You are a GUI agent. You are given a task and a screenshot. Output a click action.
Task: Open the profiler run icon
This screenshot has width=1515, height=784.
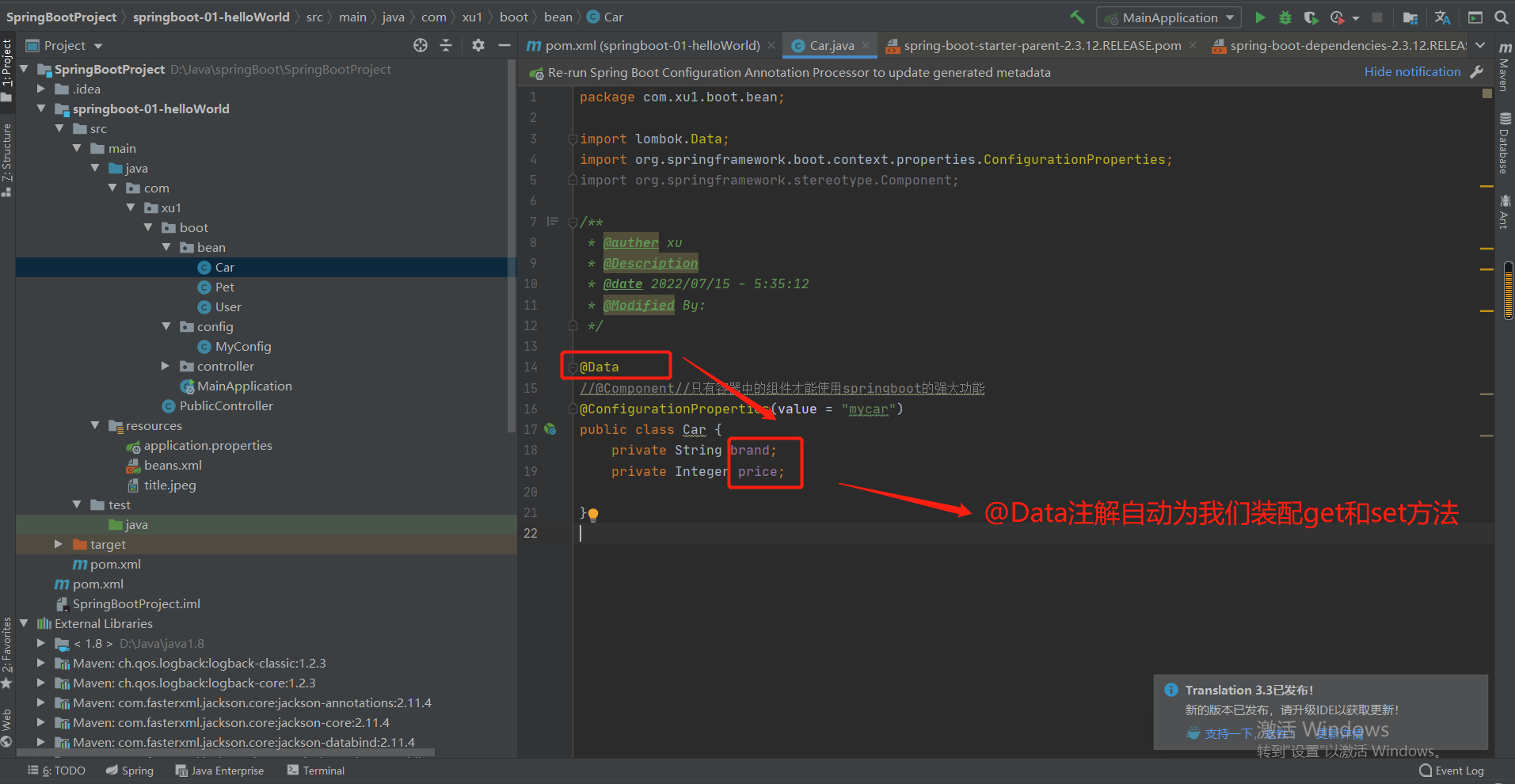pos(1338,17)
